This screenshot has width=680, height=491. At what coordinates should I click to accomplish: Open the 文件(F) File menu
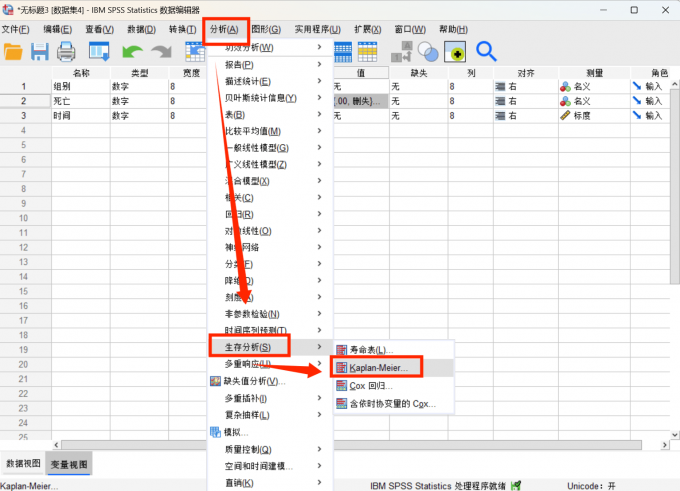pos(16,29)
